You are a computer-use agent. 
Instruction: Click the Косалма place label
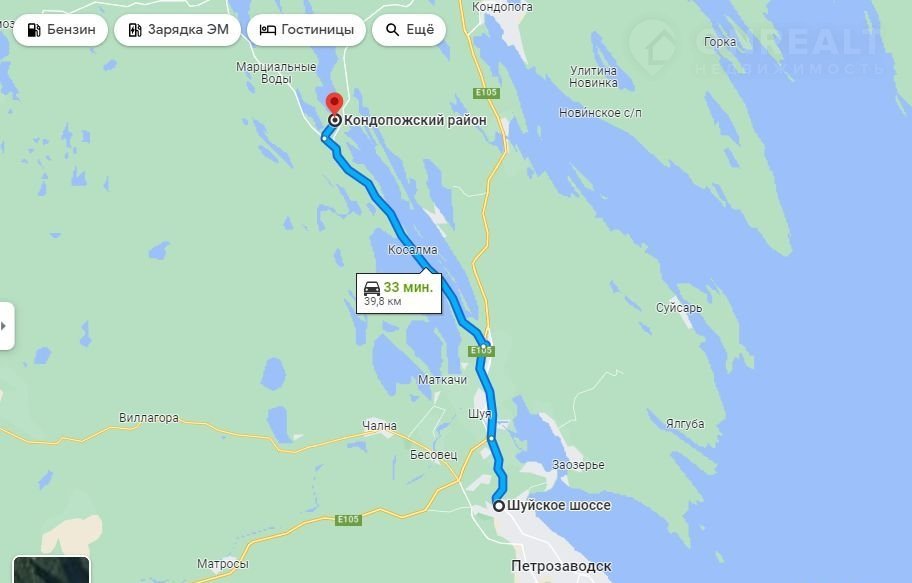coord(412,250)
